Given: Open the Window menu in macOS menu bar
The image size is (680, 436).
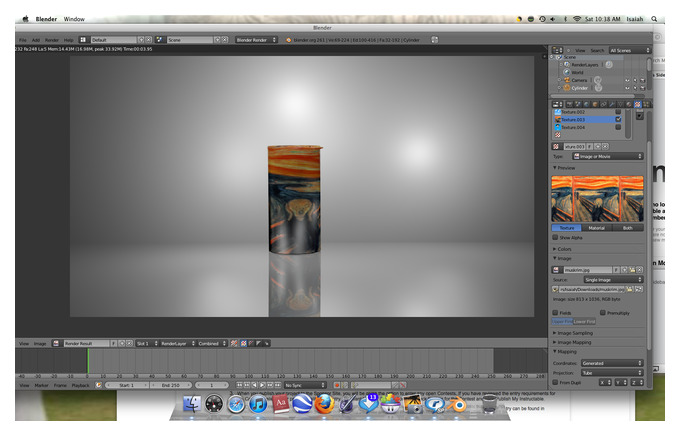Looking at the screenshot, I should click(74, 19).
